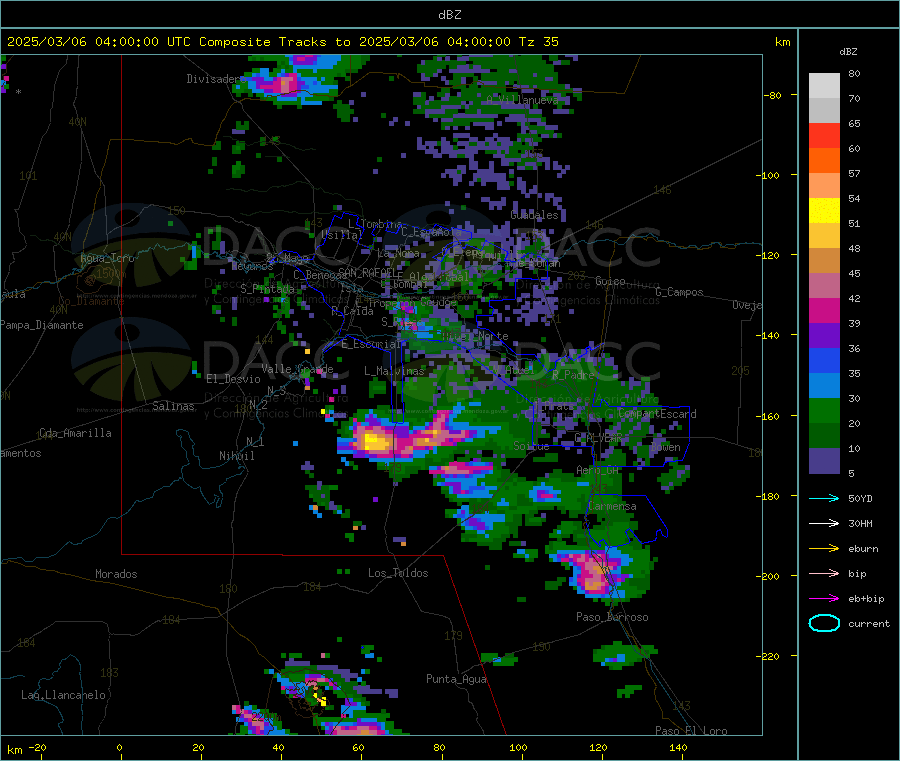
Task: Pick the light orange 54-57 dBZ swatch
Action: coord(824,185)
